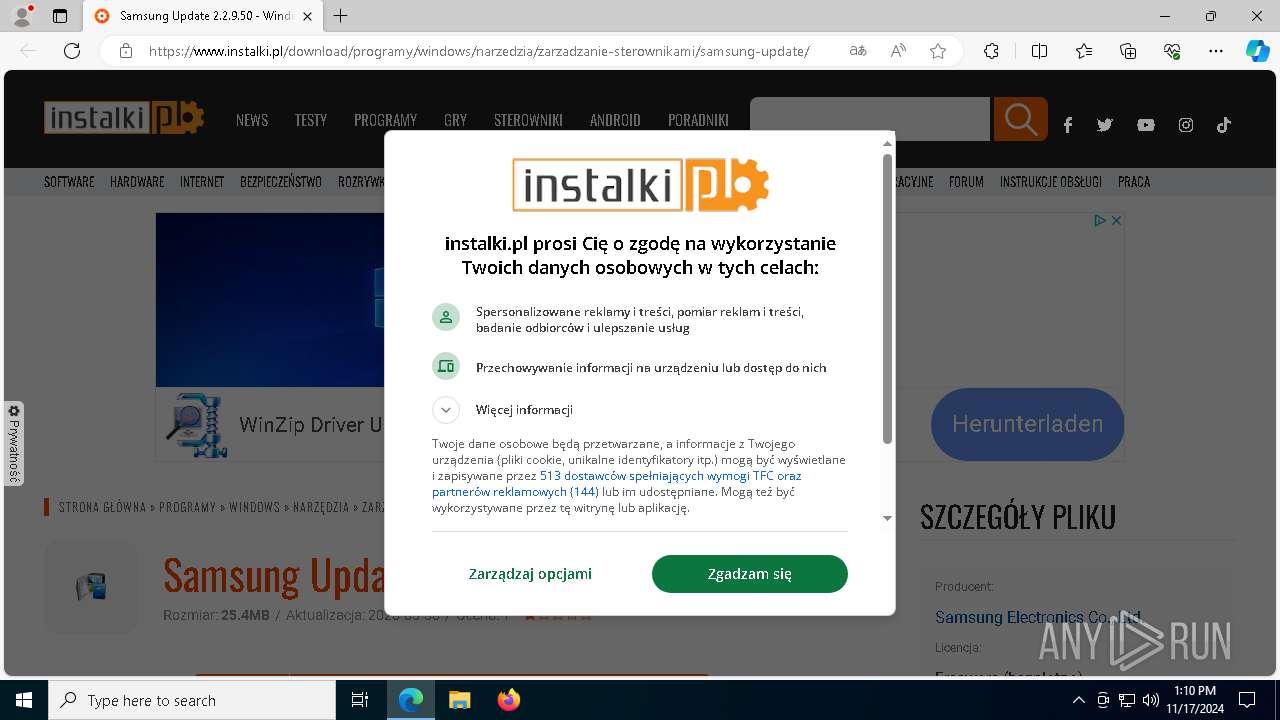Screen dimensions: 1280x720
Task: Click the translate page icon
Action: tap(858, 51)
